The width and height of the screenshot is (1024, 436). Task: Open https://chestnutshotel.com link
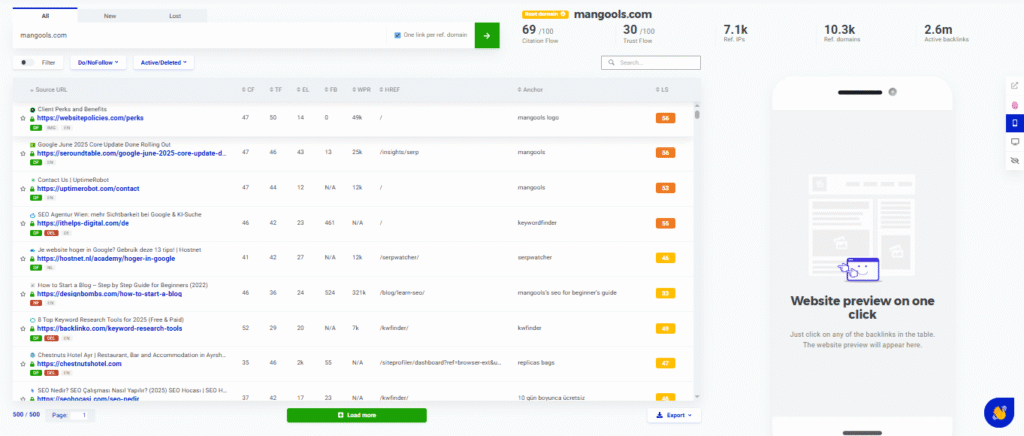(x=80, y=364)
